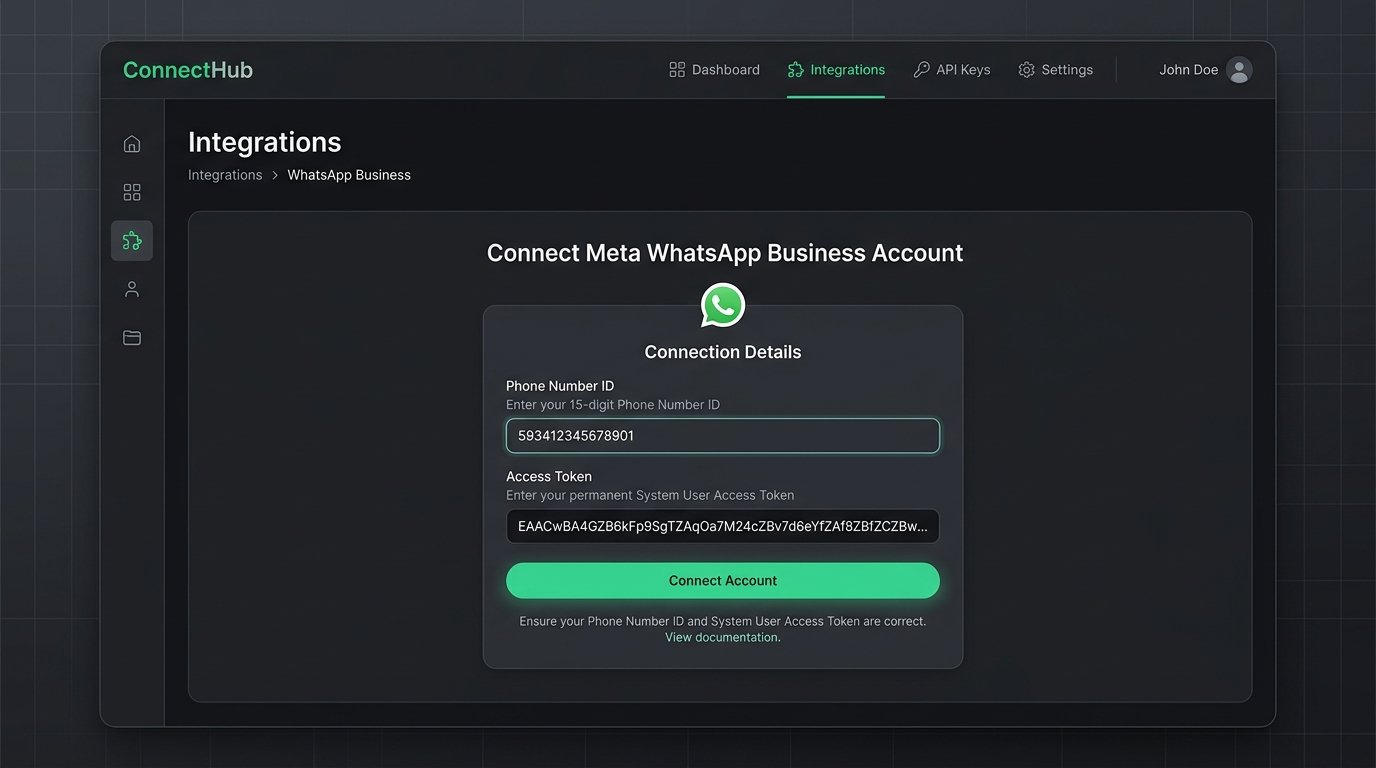Click the ConnectHub logo

pos(188,70)
